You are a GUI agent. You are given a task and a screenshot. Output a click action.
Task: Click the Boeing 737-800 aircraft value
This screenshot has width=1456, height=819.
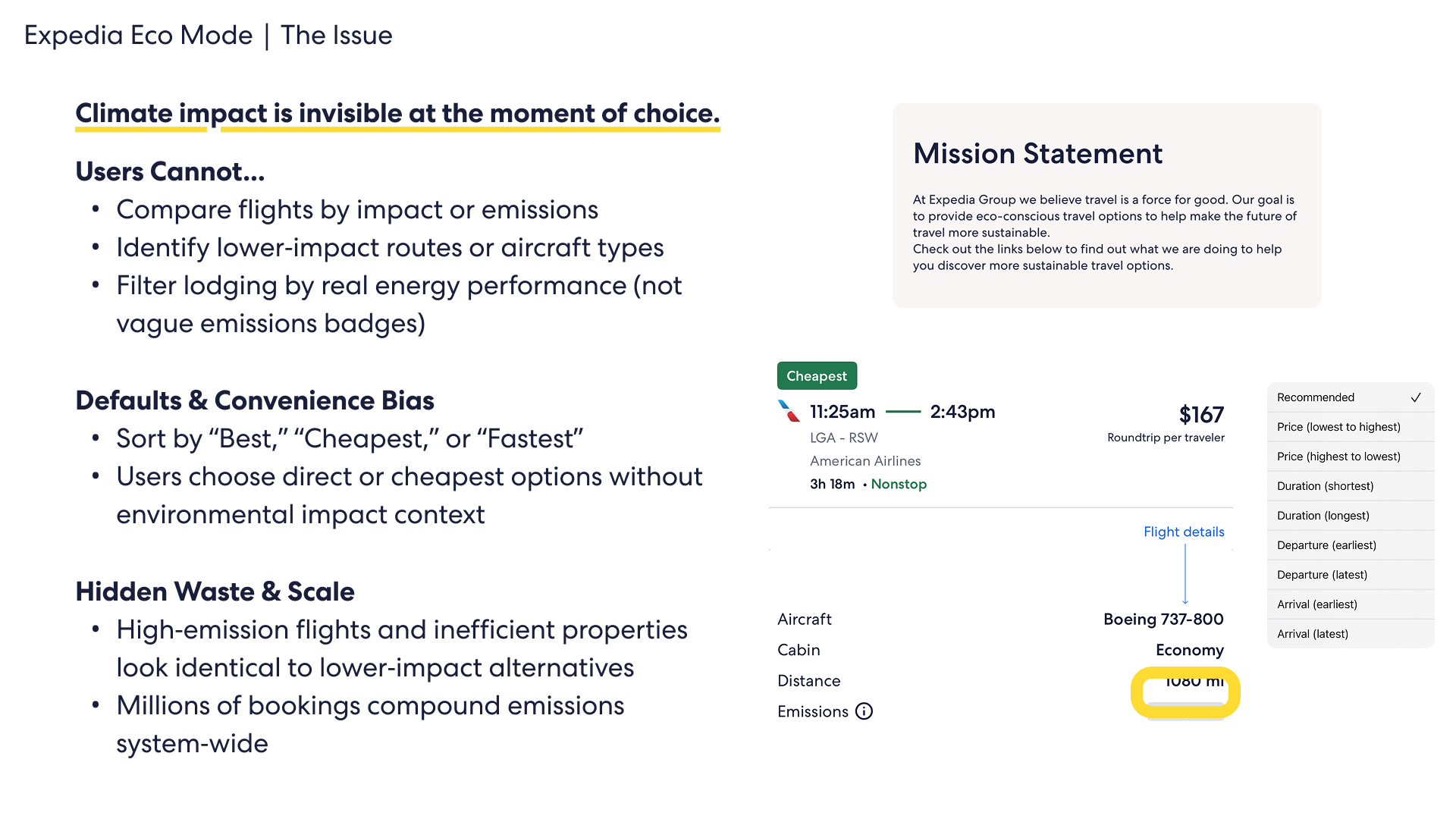pos(1163,620)
